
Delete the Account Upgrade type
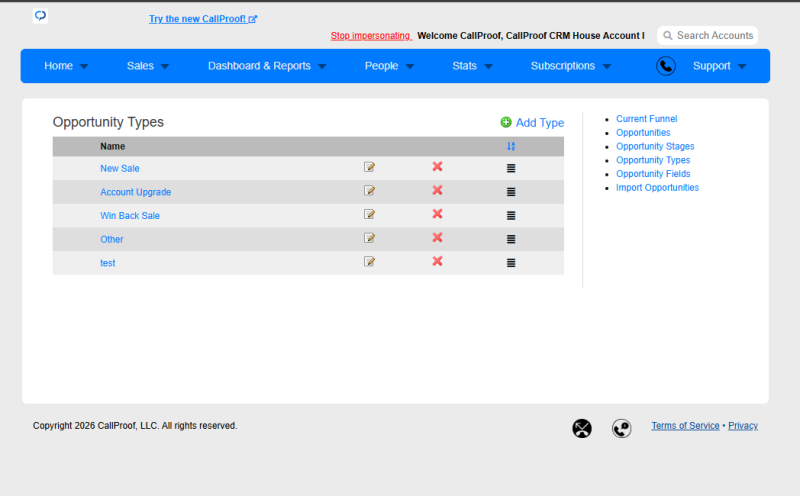[x=437, y=190]
